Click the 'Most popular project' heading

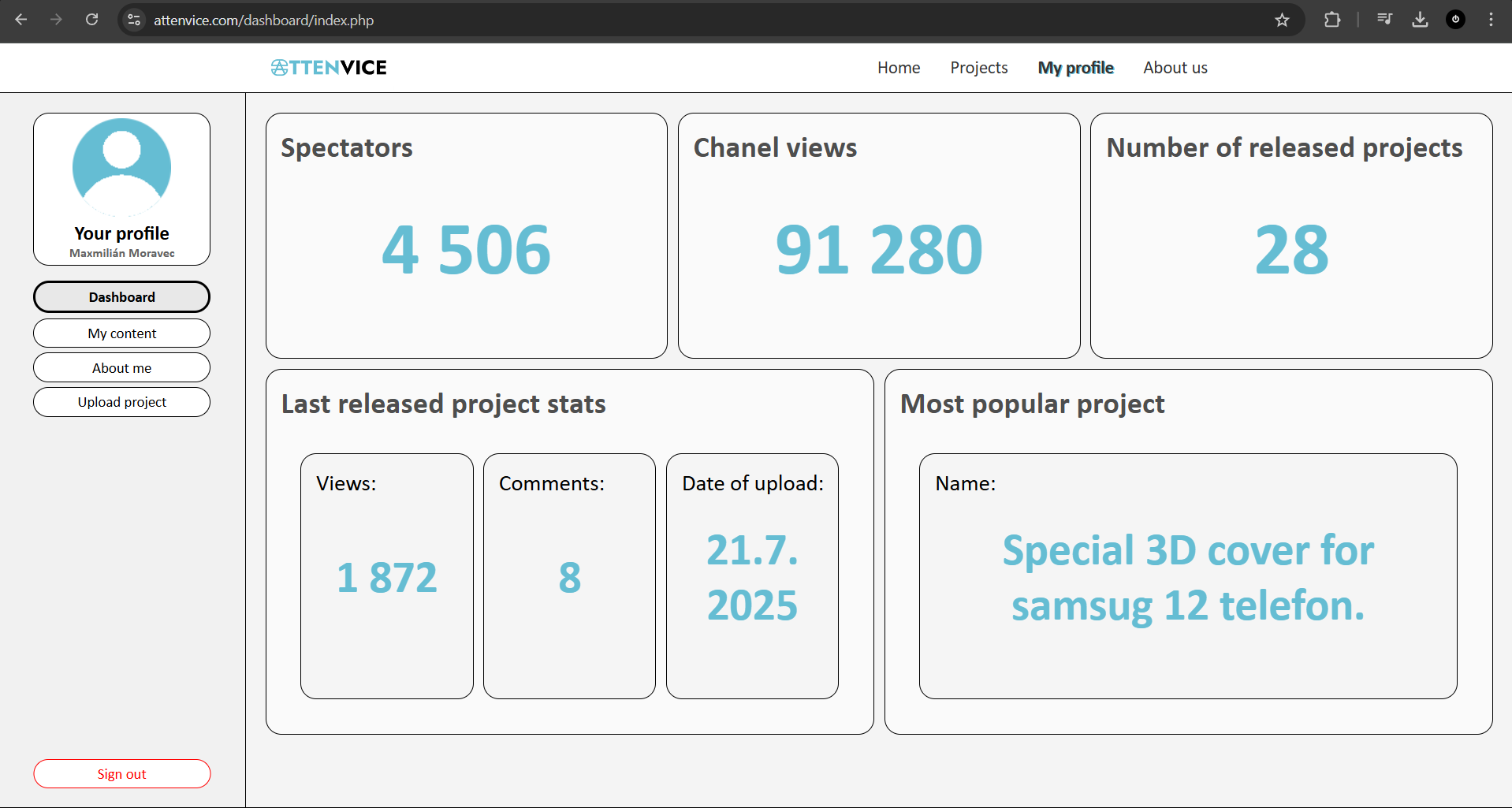click(1032, 404)
